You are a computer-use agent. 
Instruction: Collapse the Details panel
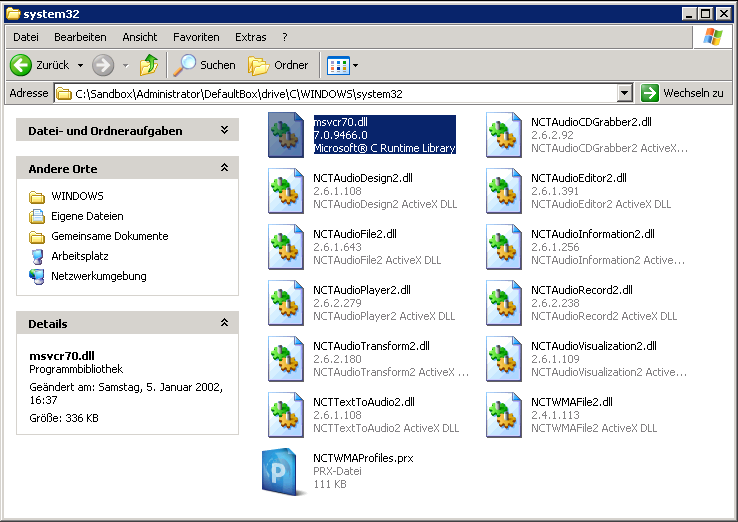[x=225, y=322]
